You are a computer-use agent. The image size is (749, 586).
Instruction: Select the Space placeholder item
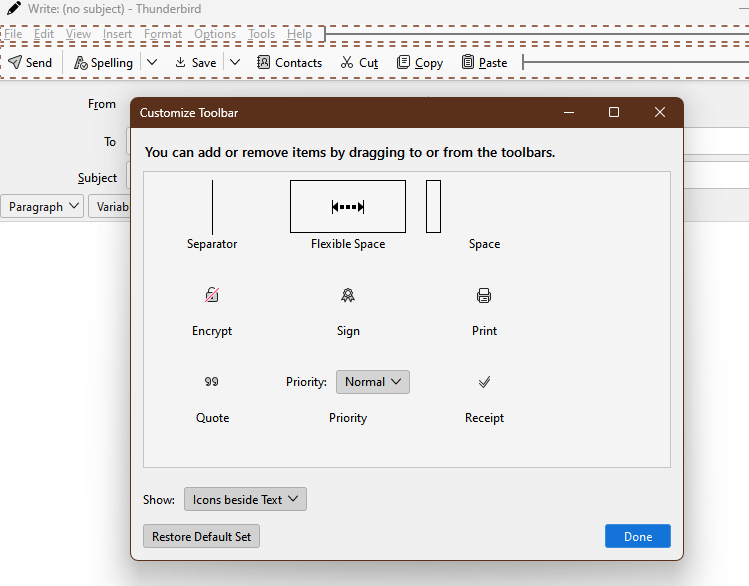pyautogui.click(x=433, y=207)
